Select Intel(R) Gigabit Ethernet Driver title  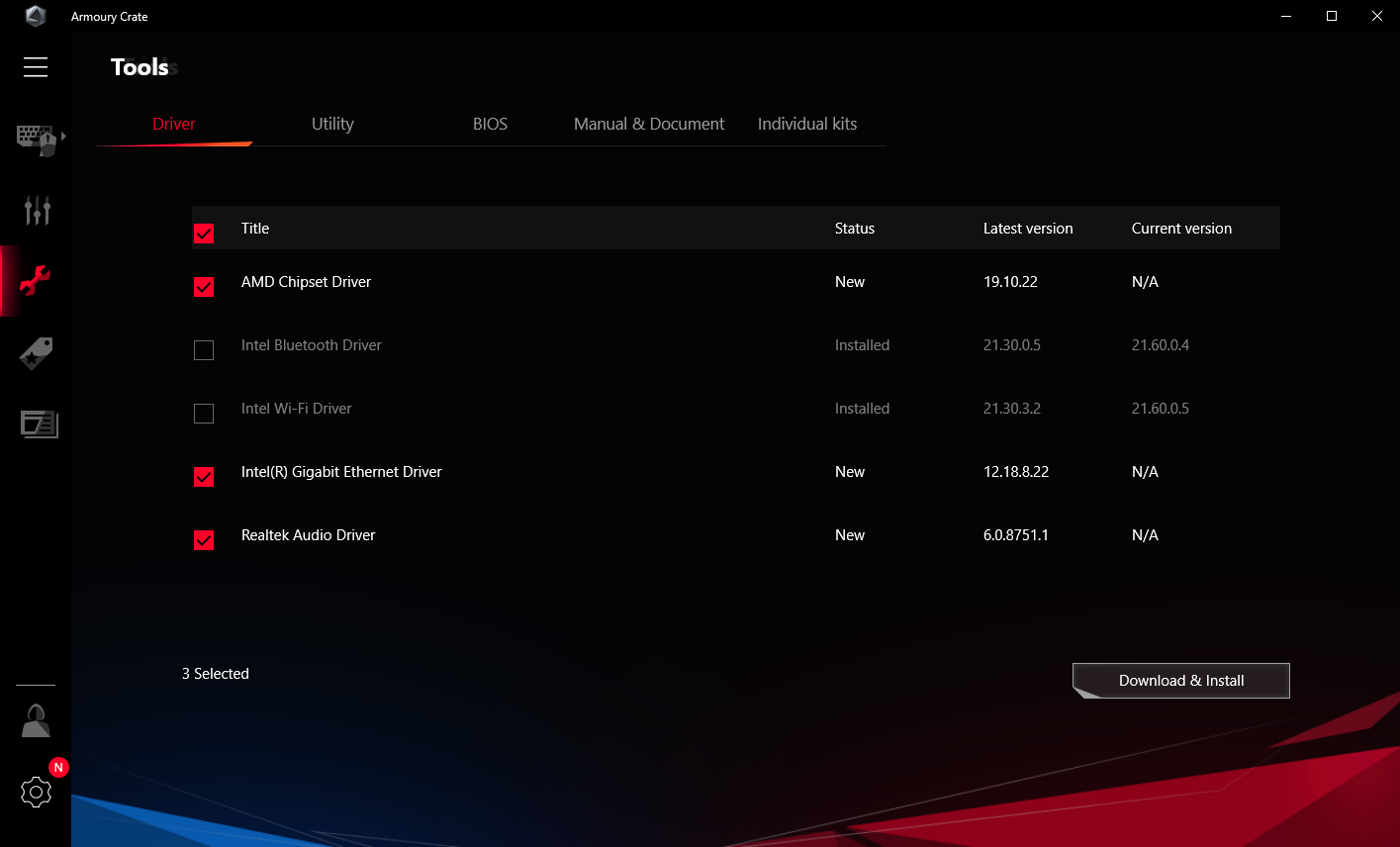pos(341,472)
